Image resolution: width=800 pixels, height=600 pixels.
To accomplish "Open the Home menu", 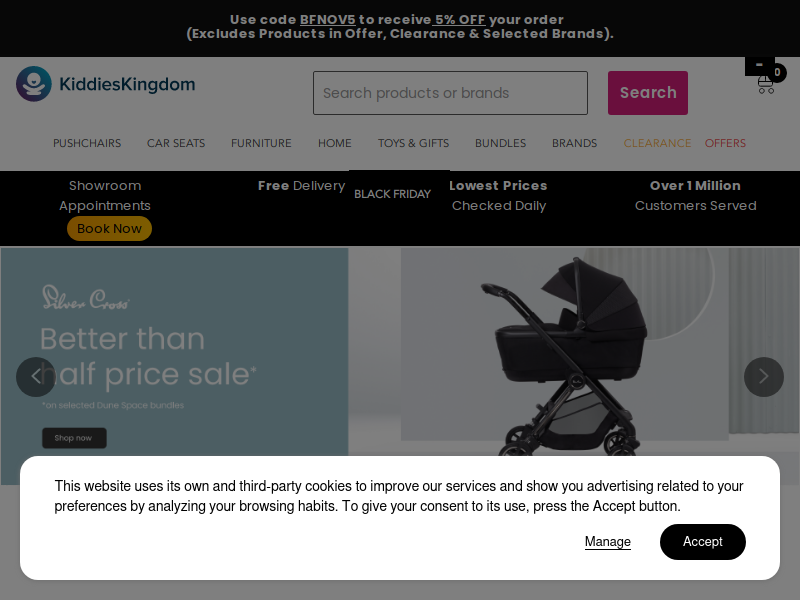I will tap(335, 143).
